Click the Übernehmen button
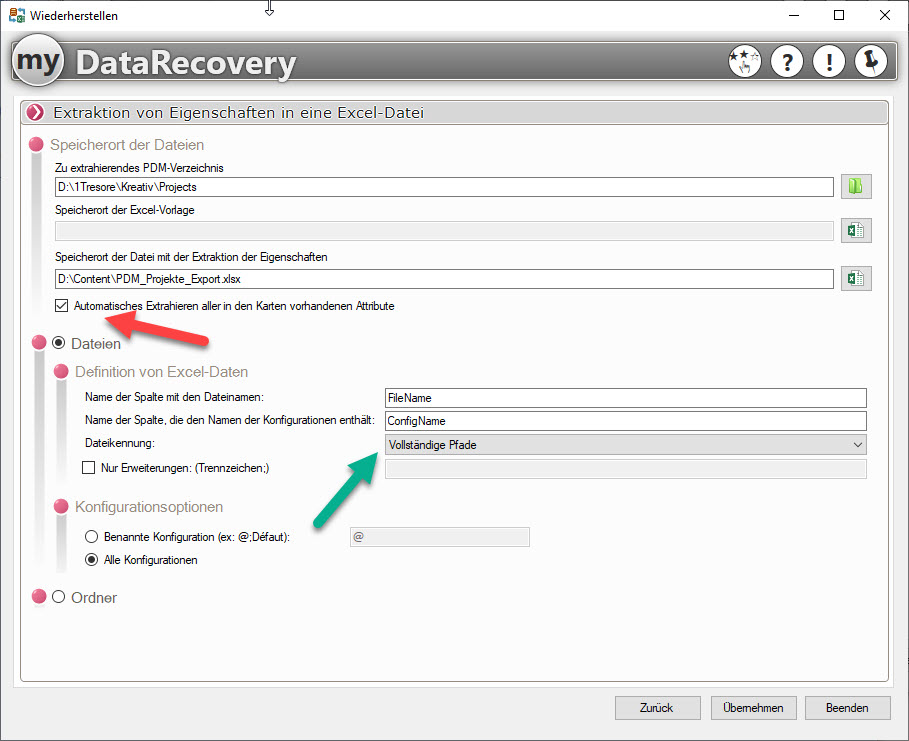This screenshot has height=741, width=909. pyautogui.click(x=753, y=708)
